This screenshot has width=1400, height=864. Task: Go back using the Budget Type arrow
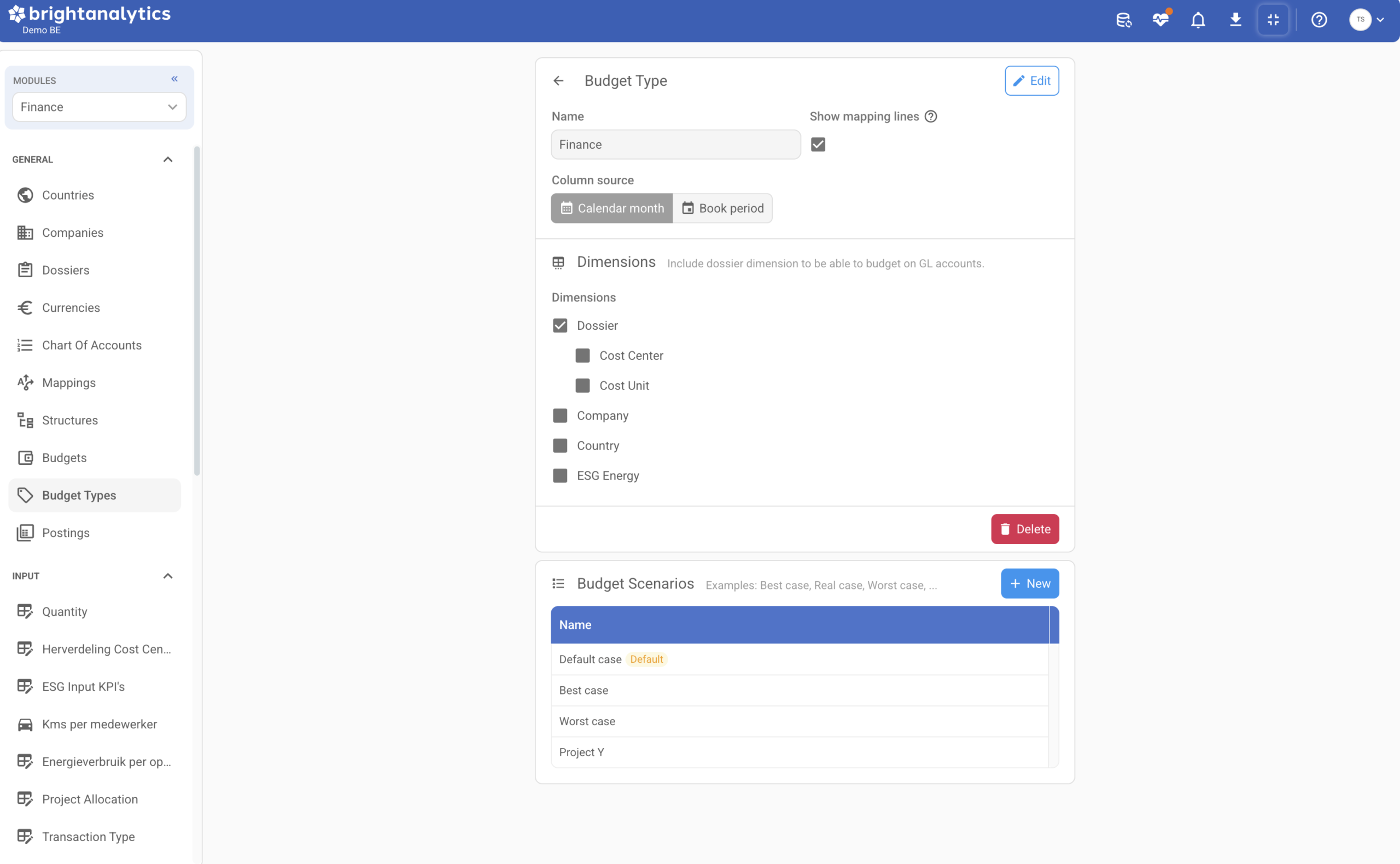[558, 80]
